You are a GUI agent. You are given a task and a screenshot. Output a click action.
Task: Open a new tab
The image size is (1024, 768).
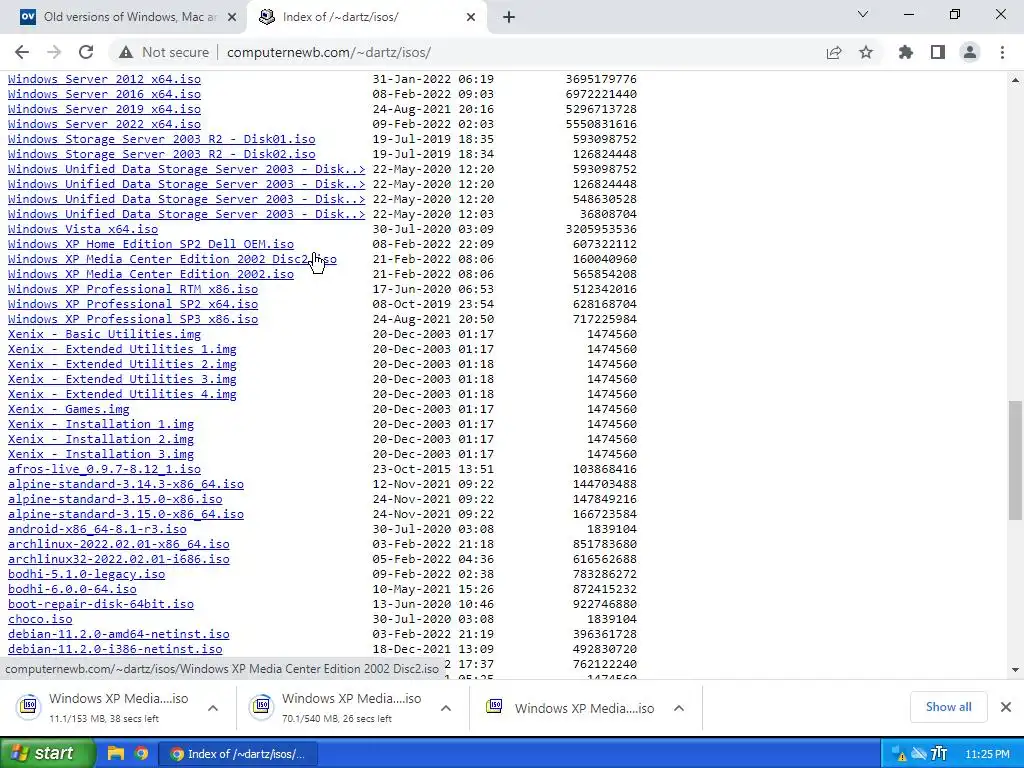509,17
